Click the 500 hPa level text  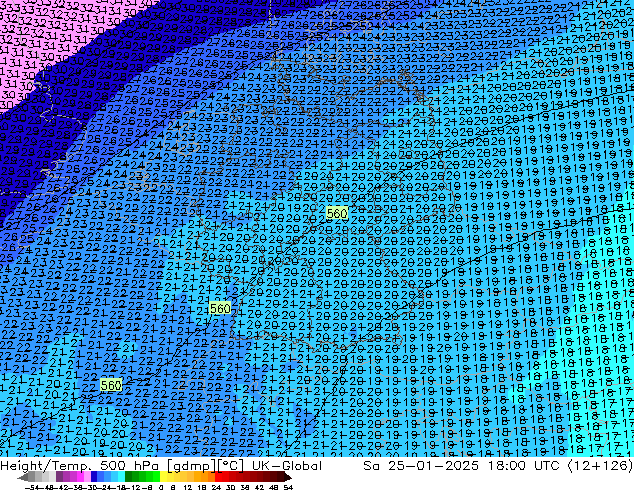129,466
